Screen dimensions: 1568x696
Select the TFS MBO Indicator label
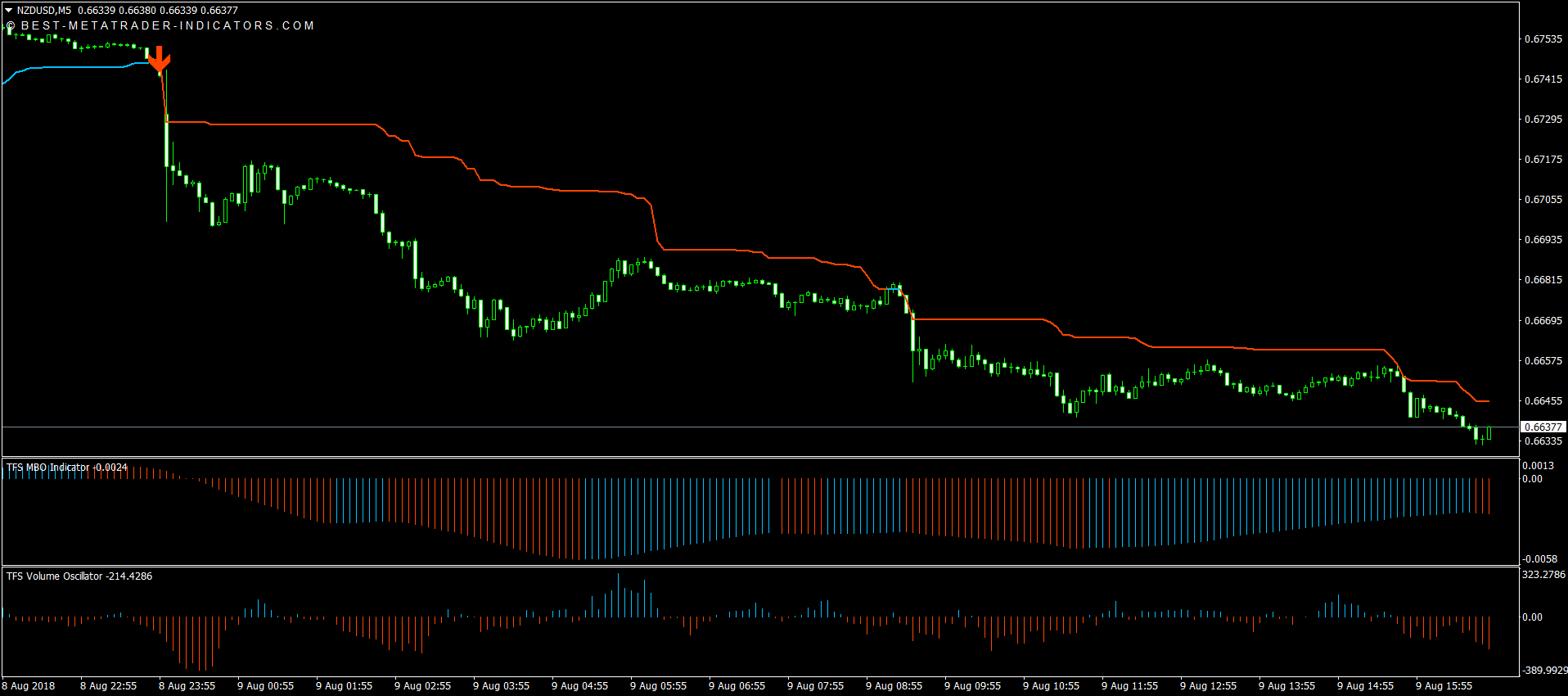click(47, 468)
